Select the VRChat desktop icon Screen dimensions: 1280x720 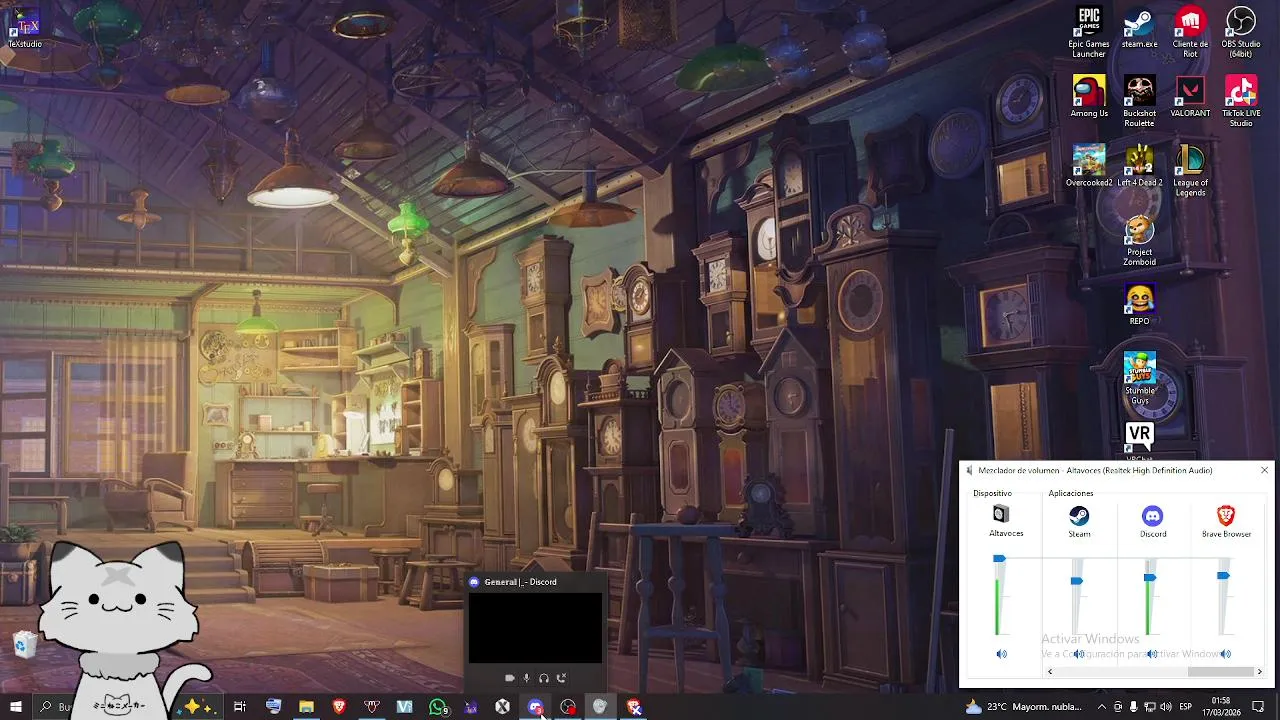(1139, 441)
